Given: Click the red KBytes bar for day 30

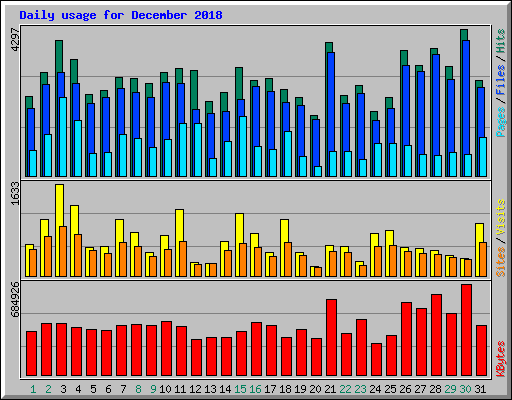Looking at the screenshot, I should coord(466,330).
